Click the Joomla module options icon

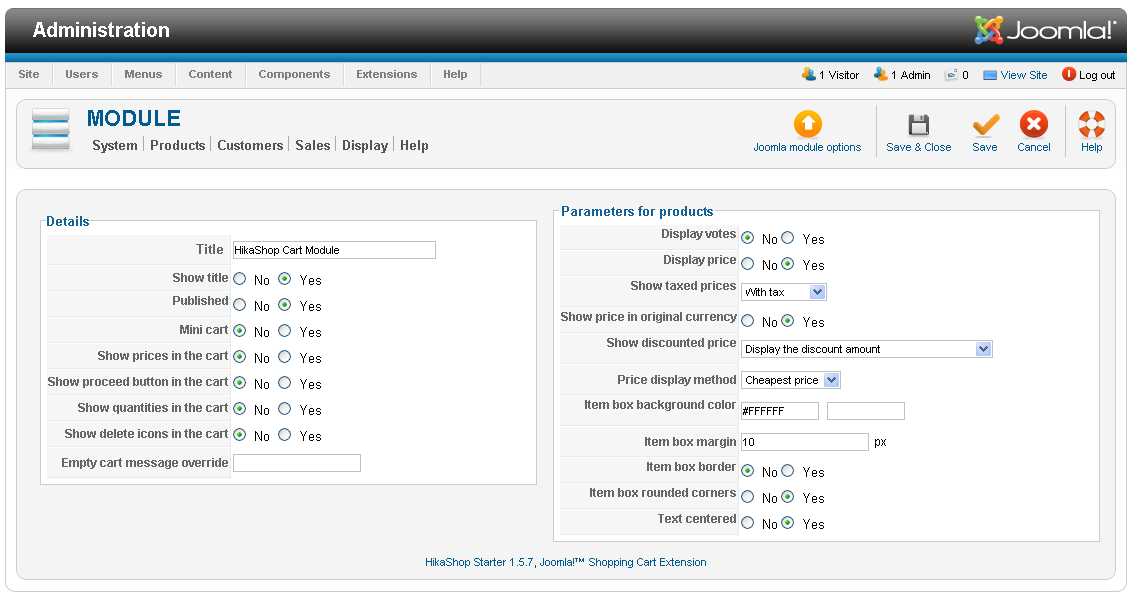pos(807,124)
